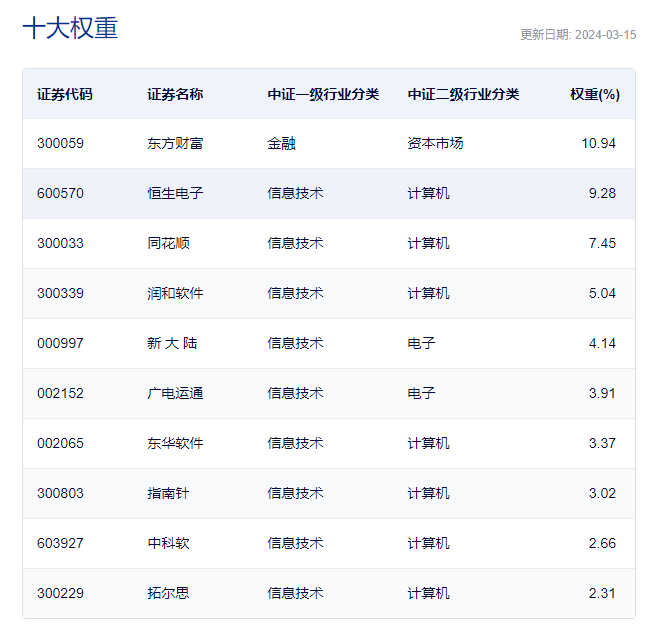Select security code 300059
The image size is (648, 629).
tap(60, 143)
